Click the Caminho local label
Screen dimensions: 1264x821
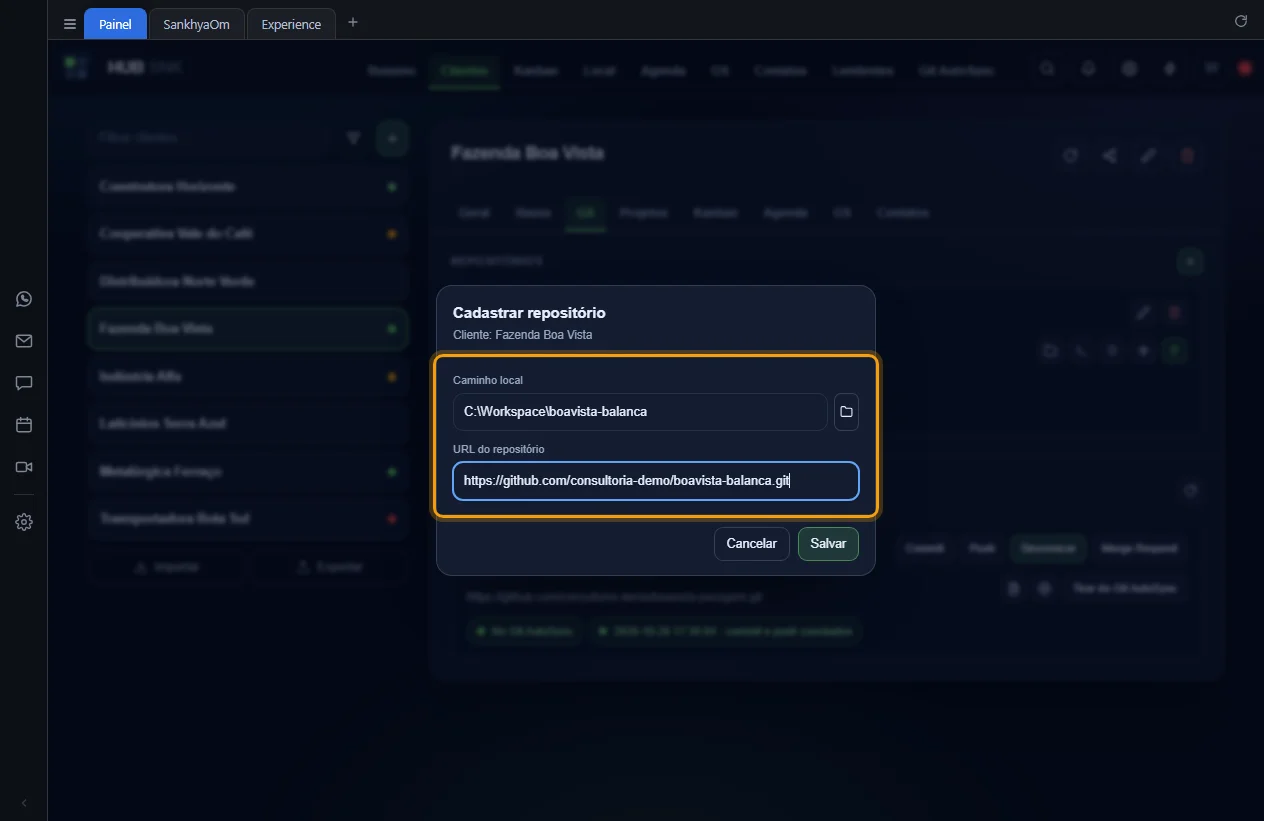click(x=488, y=380)
